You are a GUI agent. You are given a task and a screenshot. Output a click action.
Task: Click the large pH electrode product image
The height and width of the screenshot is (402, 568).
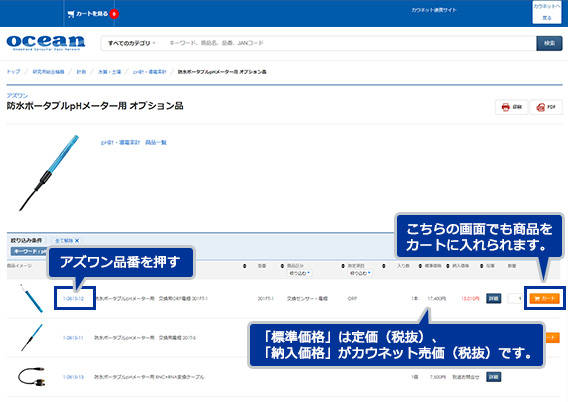pos(49,173)
